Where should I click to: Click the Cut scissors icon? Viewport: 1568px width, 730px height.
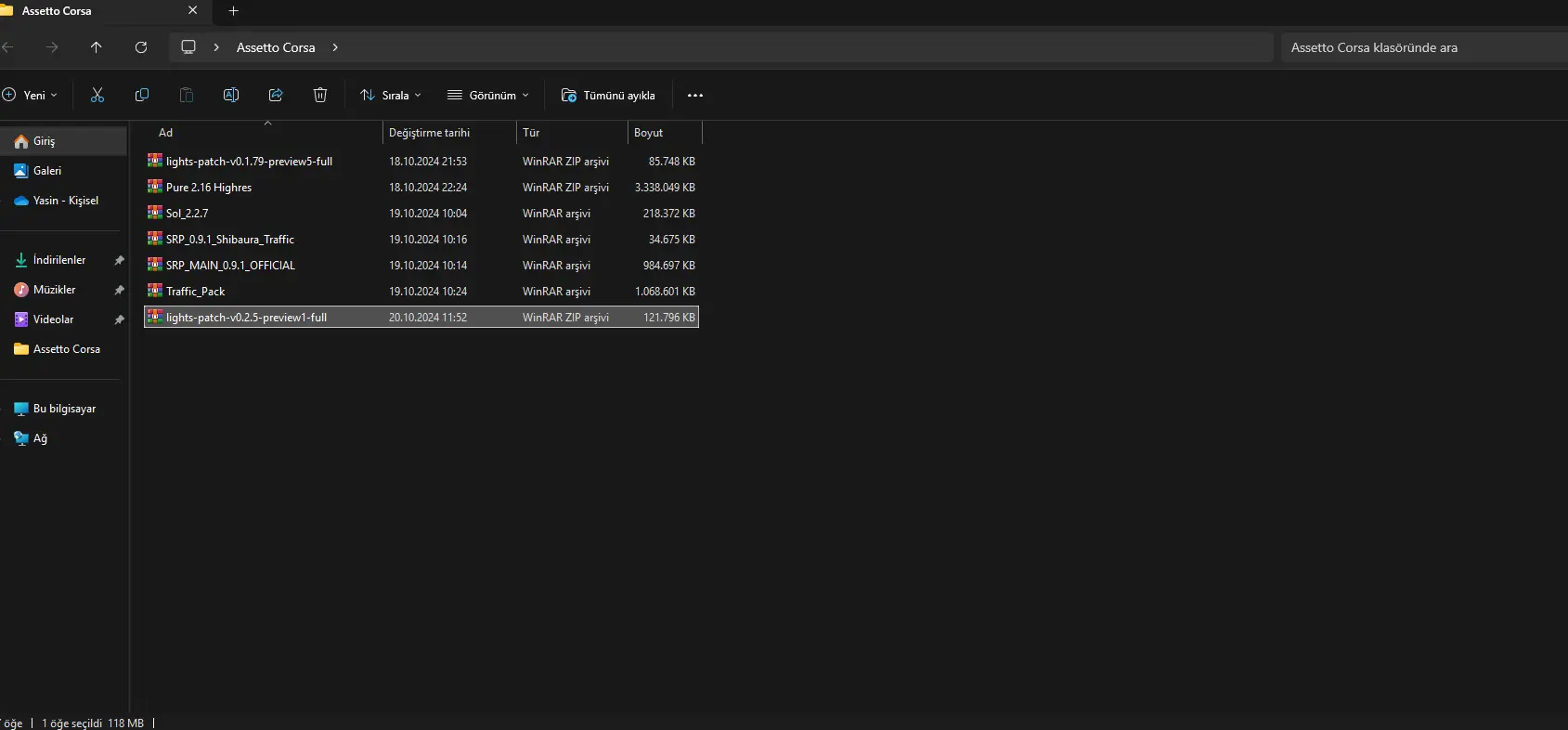click(x=97, y=95)
